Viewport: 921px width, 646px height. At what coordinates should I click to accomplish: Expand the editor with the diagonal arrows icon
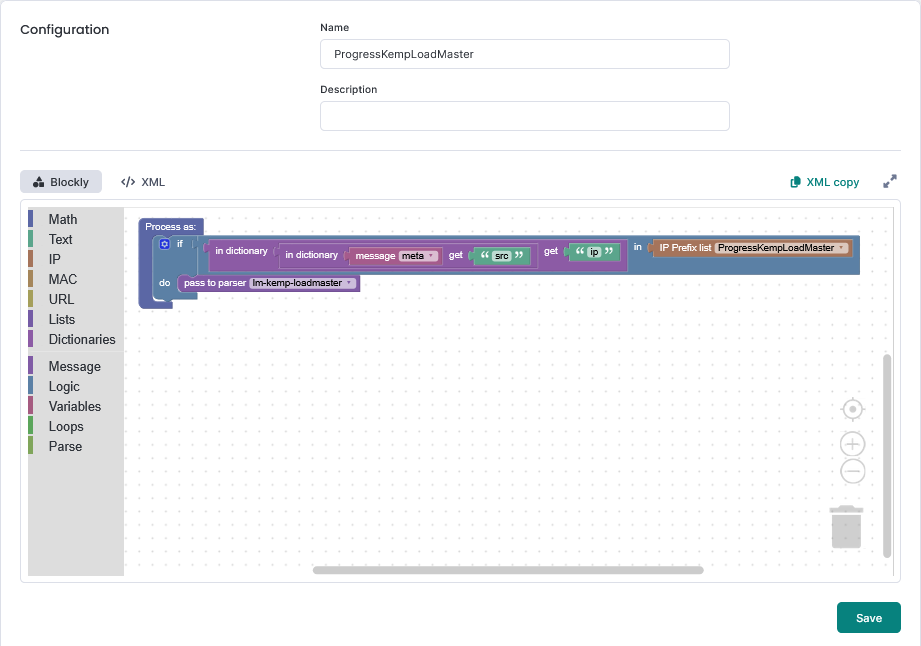pyautogui.click(x=890, y=181)
